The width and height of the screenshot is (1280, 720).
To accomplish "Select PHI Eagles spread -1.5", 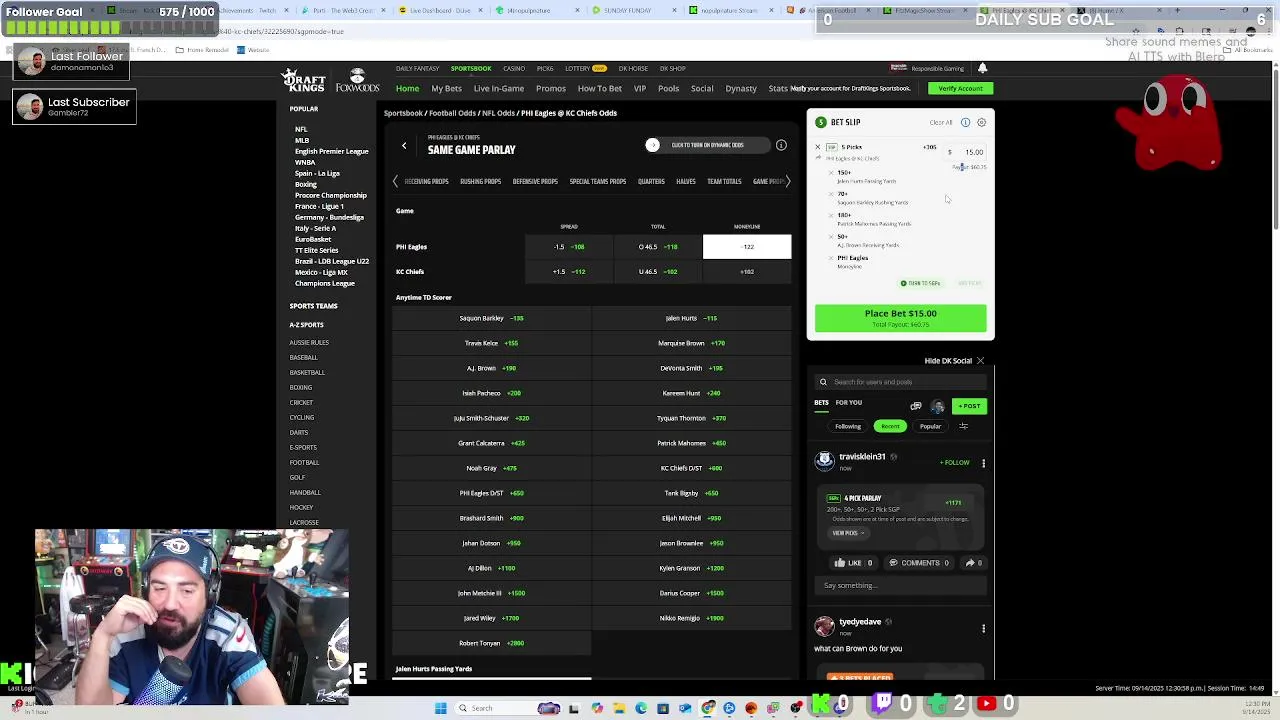I will (569, 246).
